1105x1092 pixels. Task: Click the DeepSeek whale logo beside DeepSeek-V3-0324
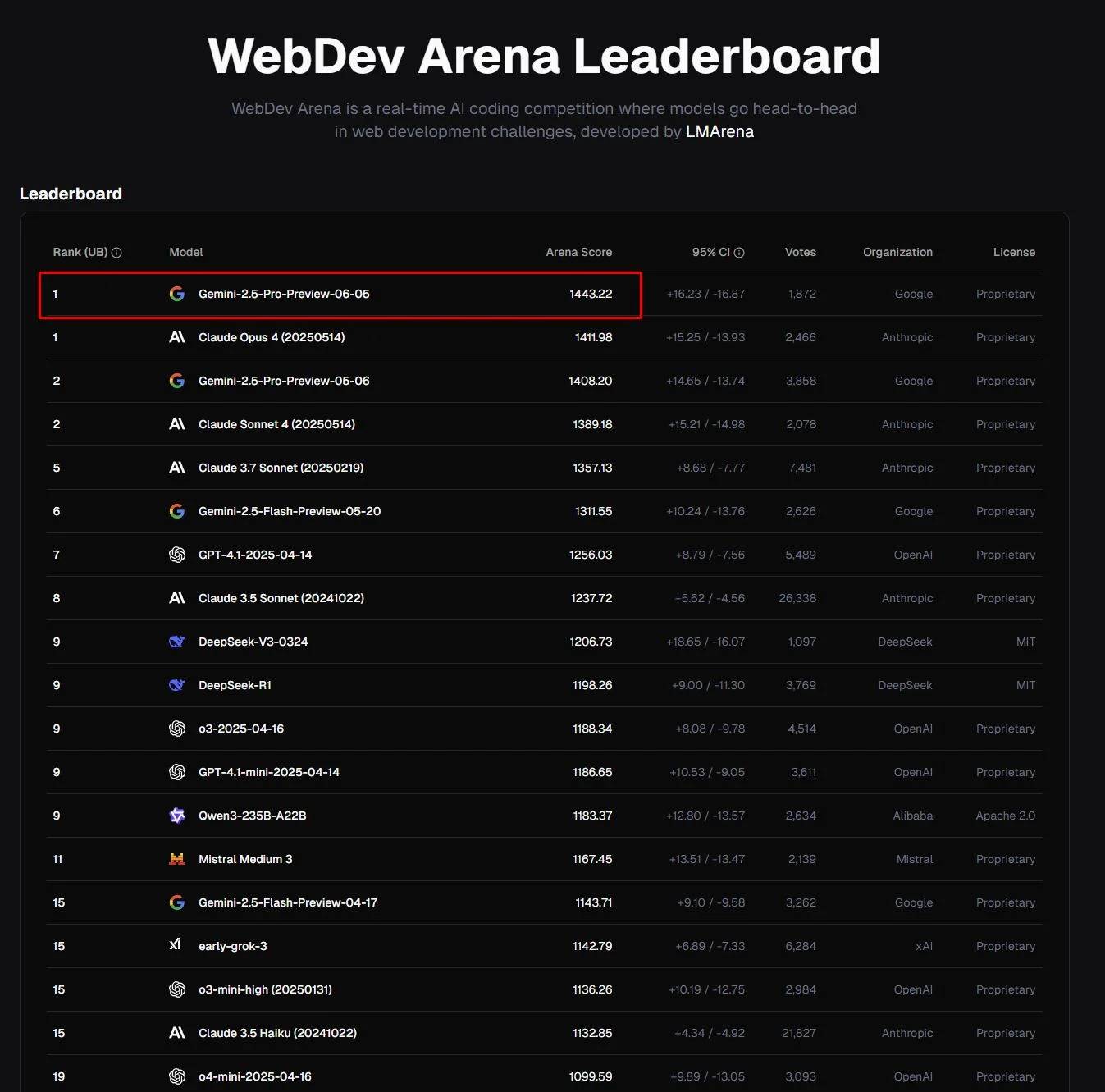(176, 642)
